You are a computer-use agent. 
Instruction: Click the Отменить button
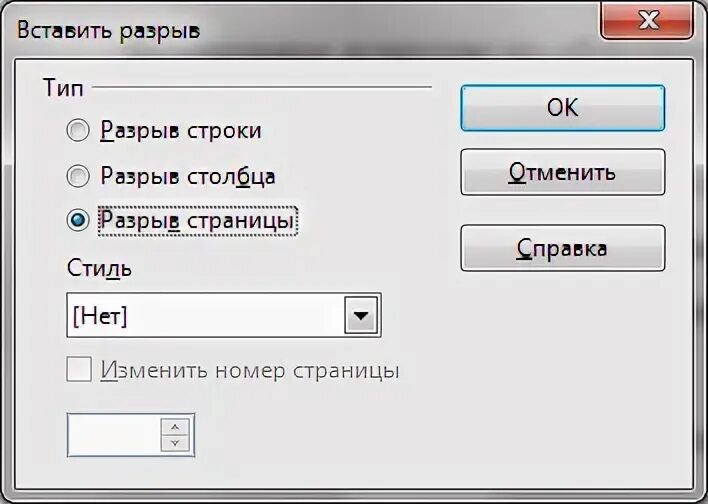[x=563, y=172]
